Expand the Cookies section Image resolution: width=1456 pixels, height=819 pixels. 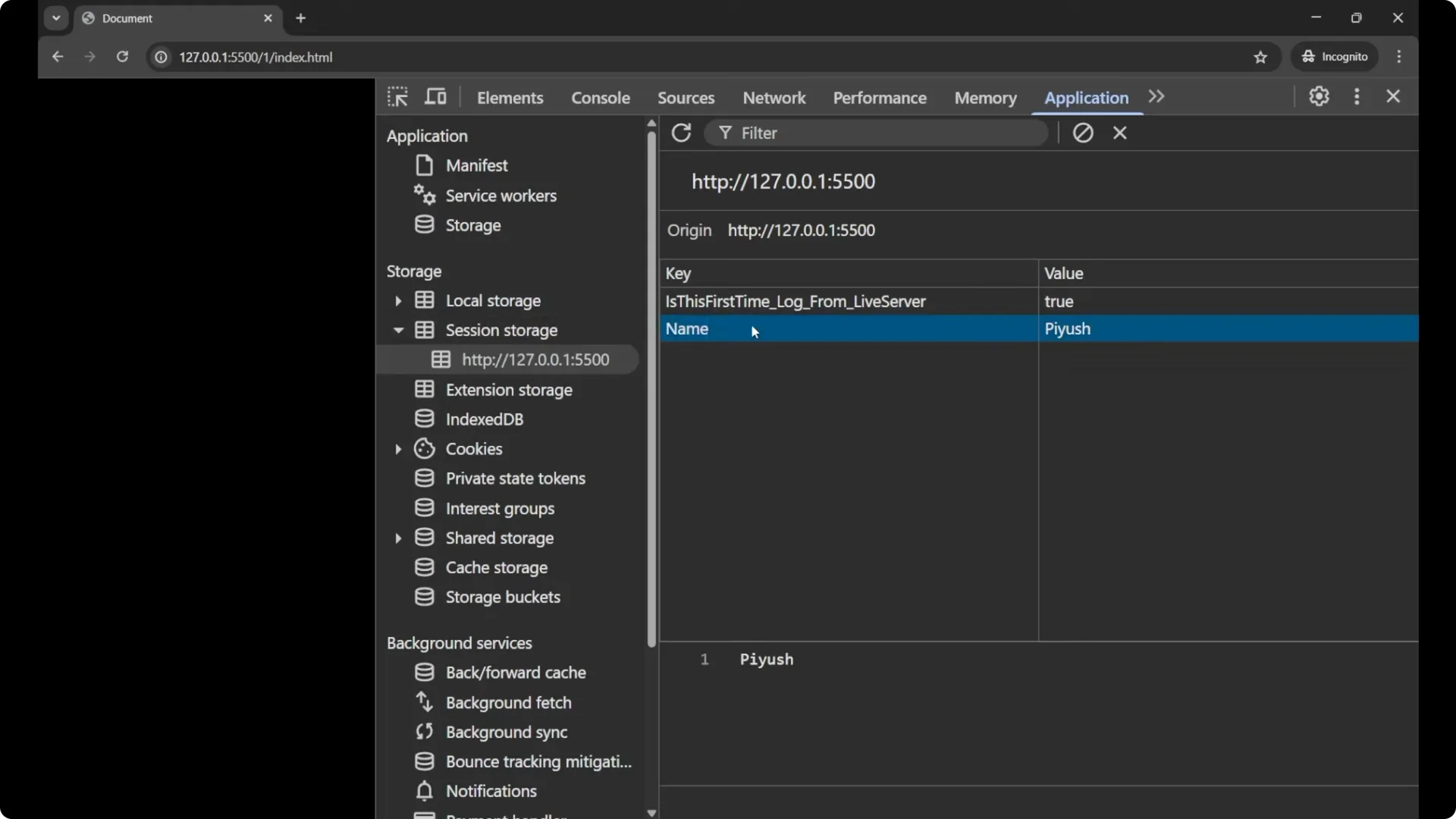(x=399, y=448)
